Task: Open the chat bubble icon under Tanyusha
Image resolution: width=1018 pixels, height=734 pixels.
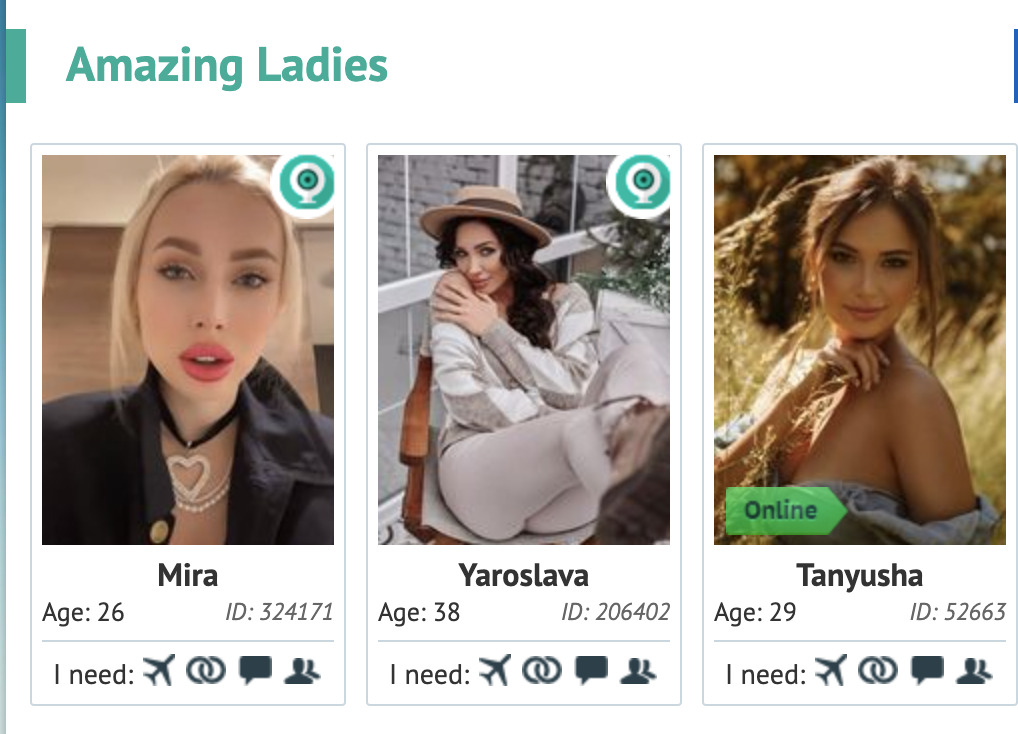Action: (929, 671)
